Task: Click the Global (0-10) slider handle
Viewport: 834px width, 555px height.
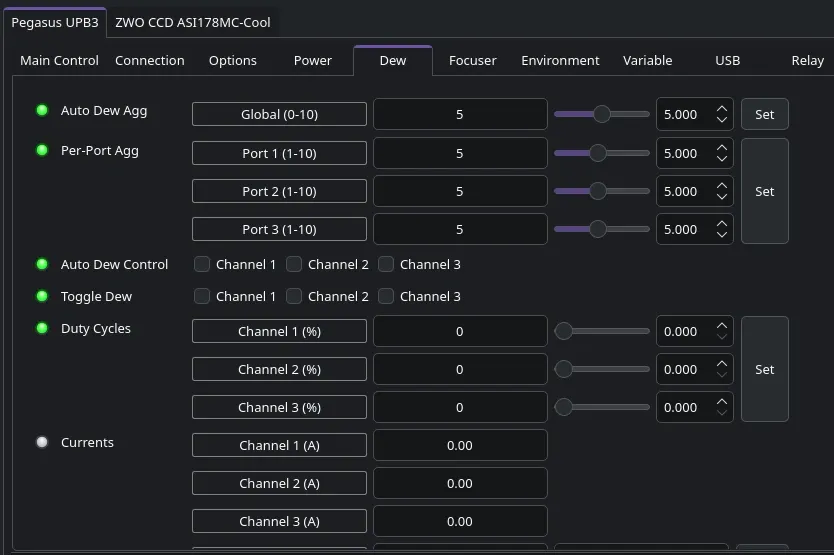Action: point(602,114)
